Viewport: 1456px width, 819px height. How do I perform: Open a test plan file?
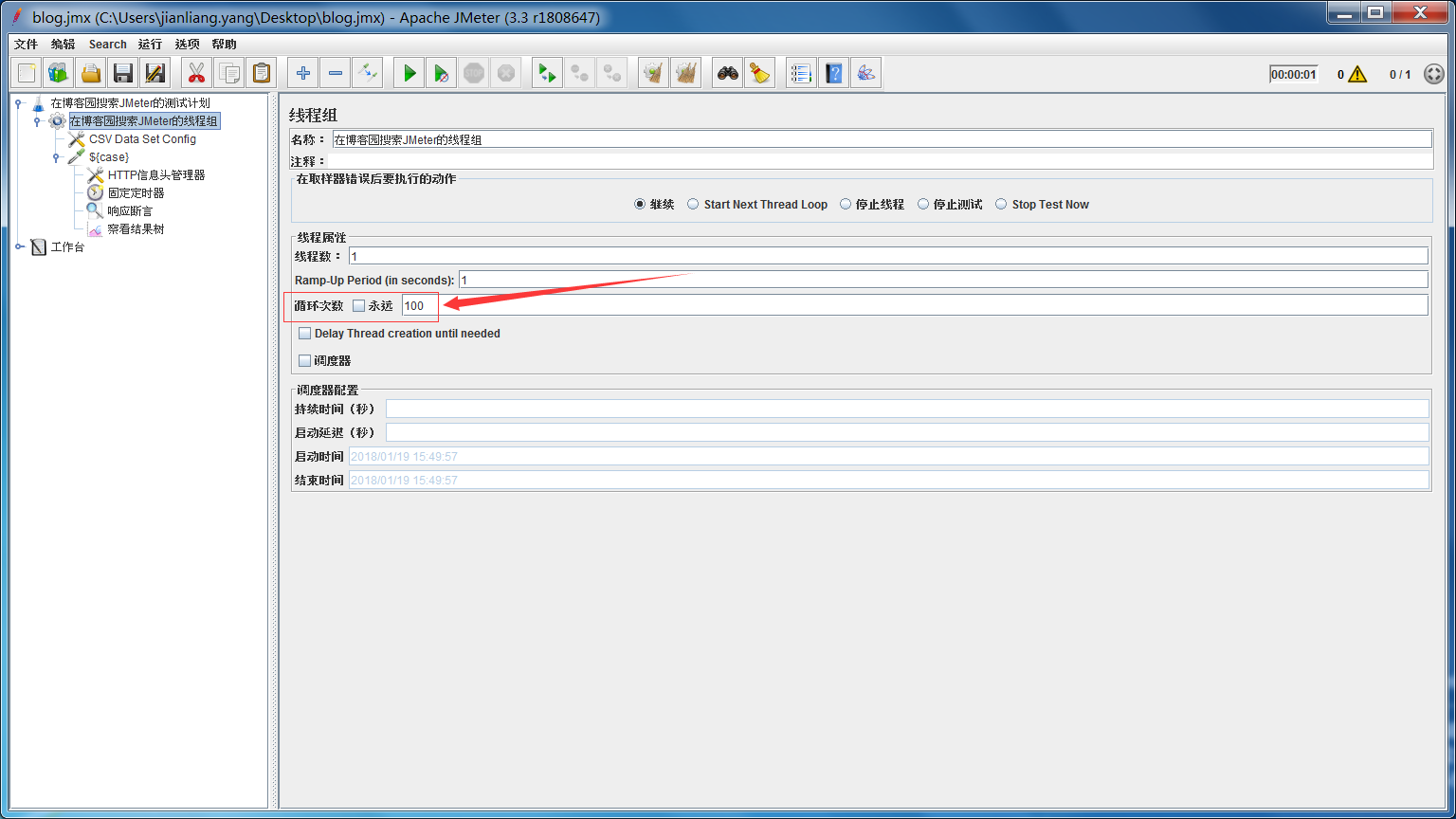(90, 73)
